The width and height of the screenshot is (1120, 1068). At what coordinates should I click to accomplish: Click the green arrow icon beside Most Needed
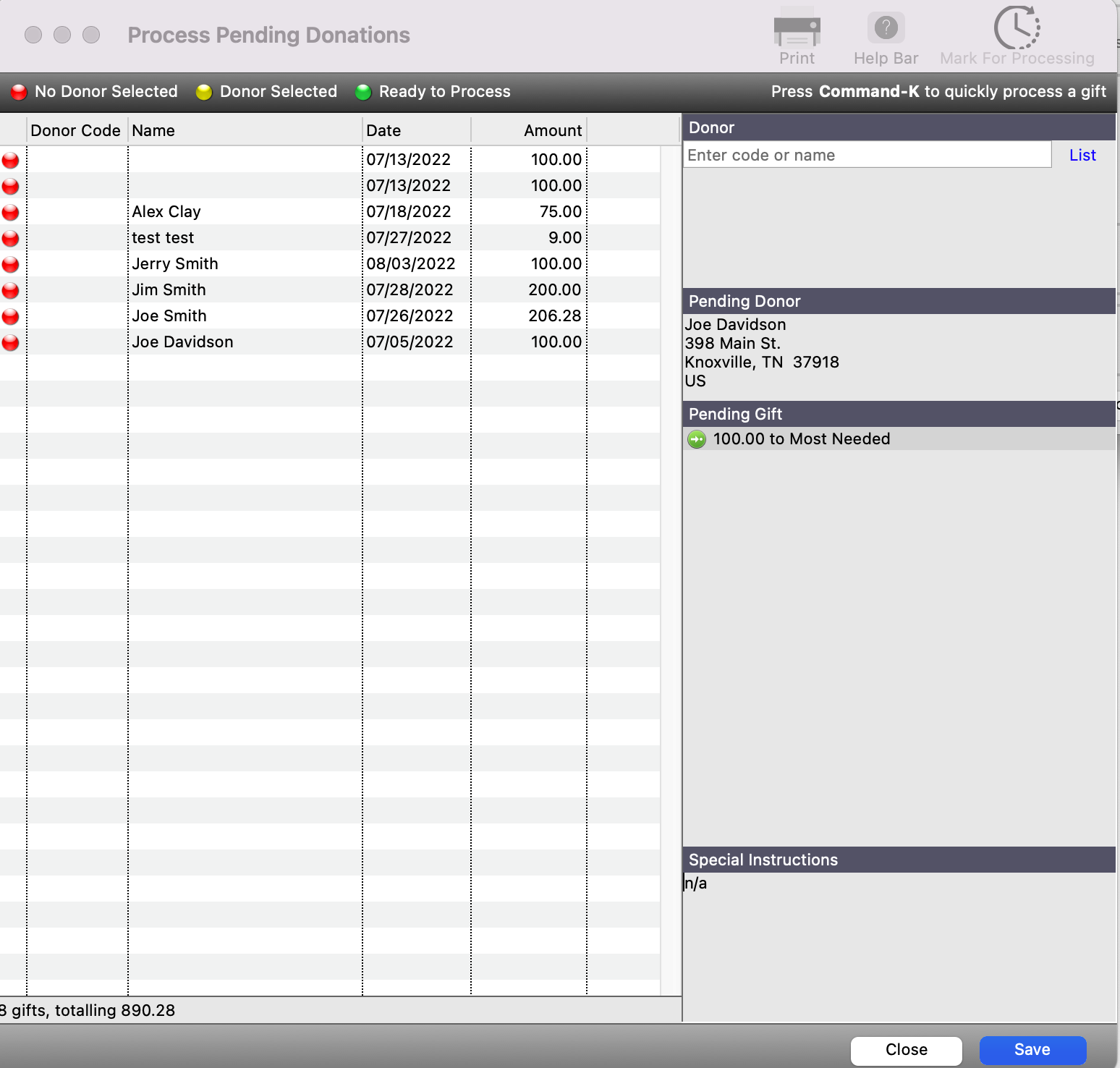[x=697, y=439]
